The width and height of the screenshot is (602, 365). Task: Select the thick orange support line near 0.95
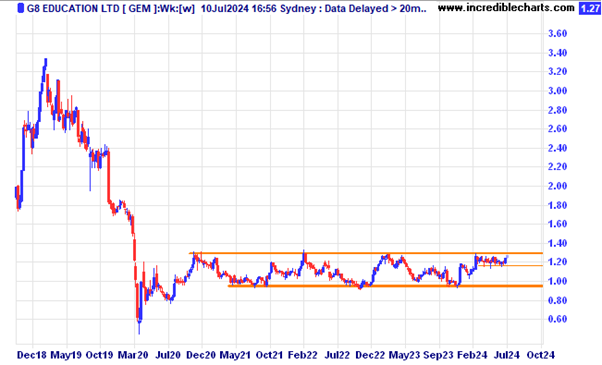[385, 286]
